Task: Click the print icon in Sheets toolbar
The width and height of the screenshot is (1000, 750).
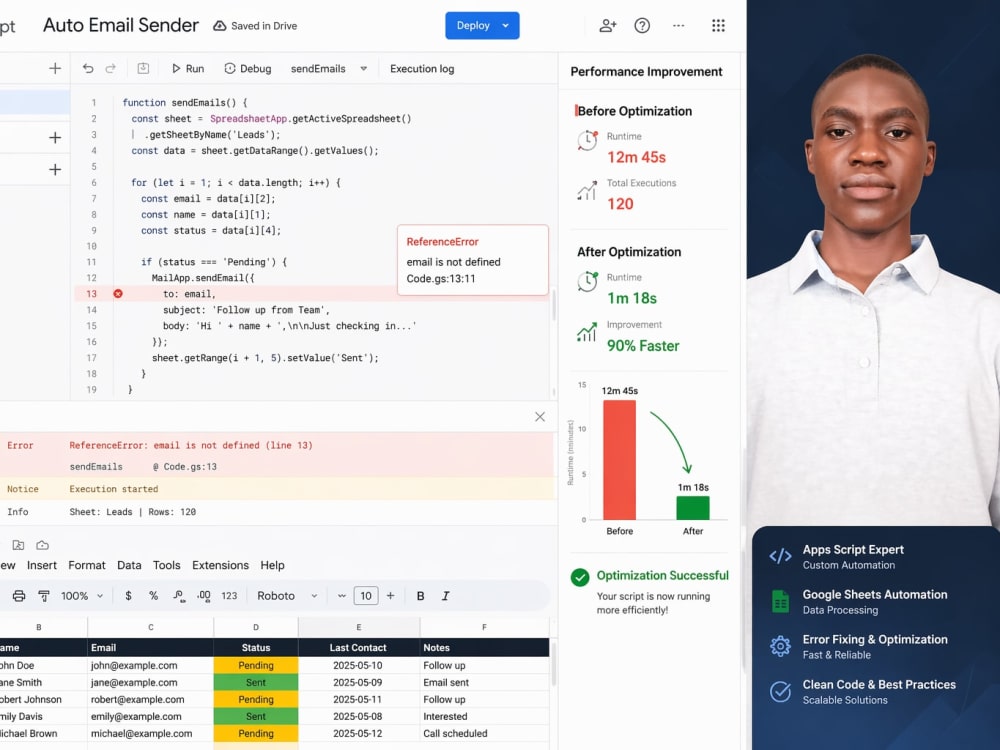Action: 19,596
